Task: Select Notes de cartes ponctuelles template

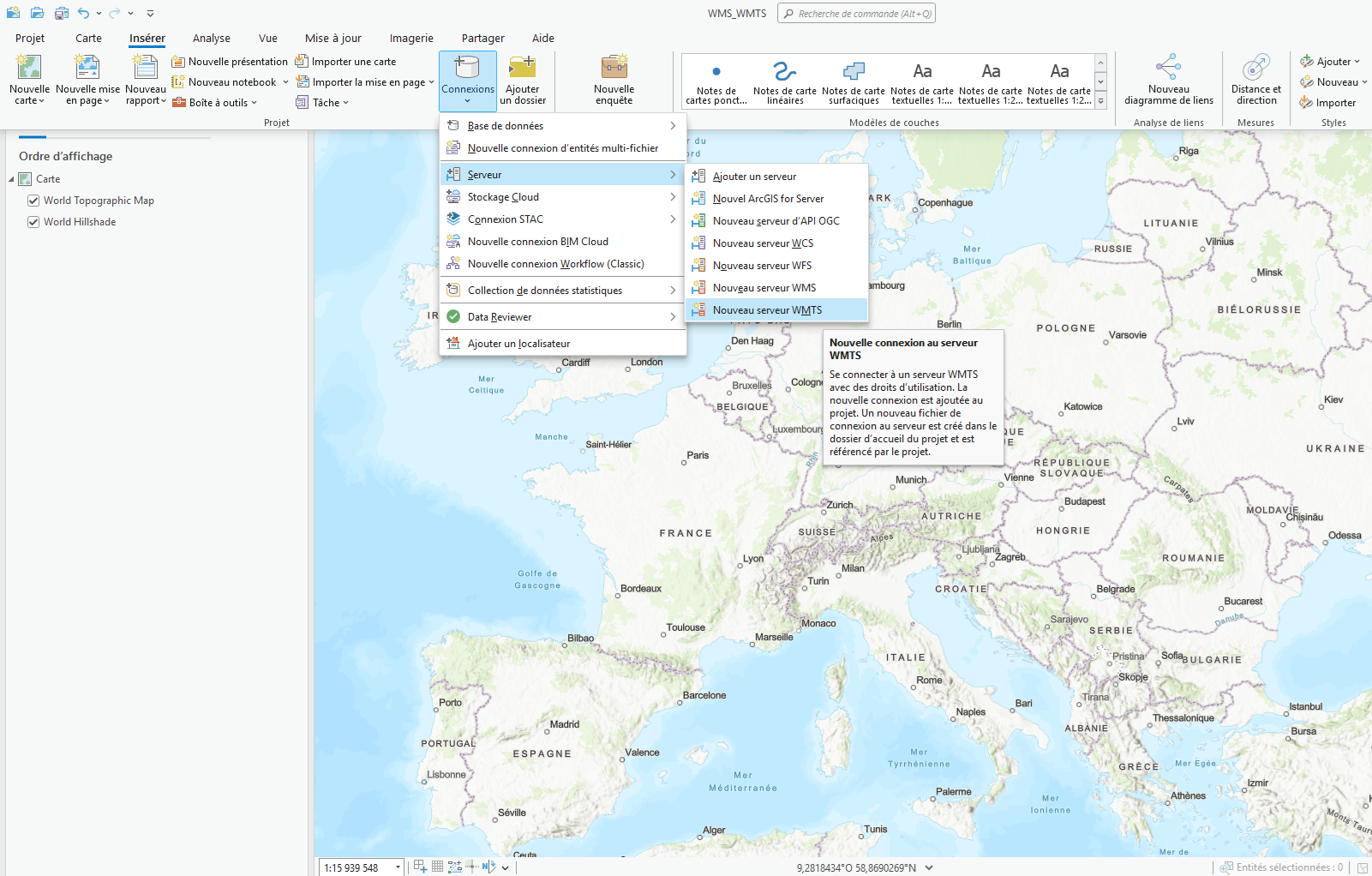Action: click(716, 81)
